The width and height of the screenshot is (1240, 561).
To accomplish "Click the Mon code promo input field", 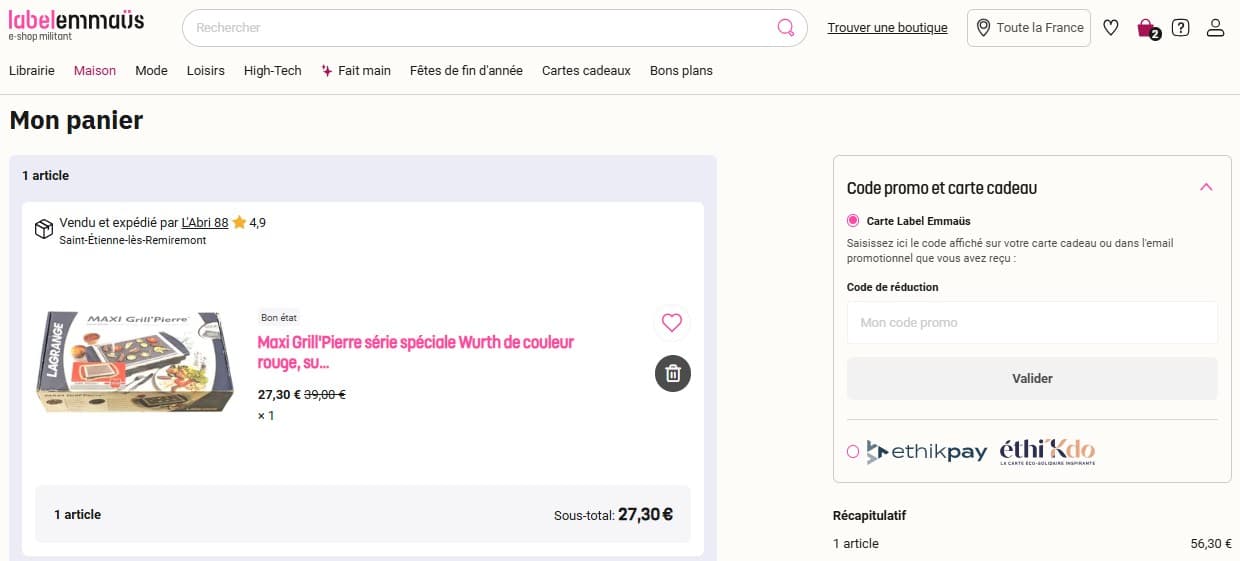I will tap(1032, 323).
